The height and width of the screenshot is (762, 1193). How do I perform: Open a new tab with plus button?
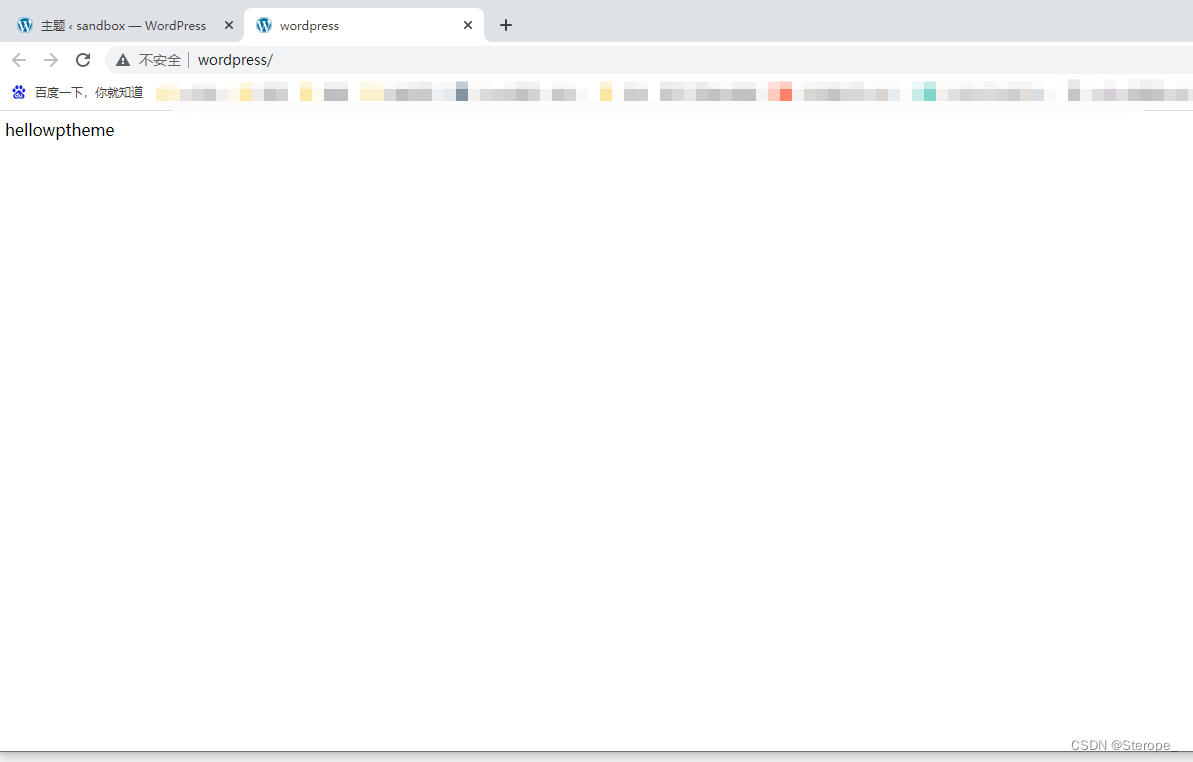tap(506, 26)
